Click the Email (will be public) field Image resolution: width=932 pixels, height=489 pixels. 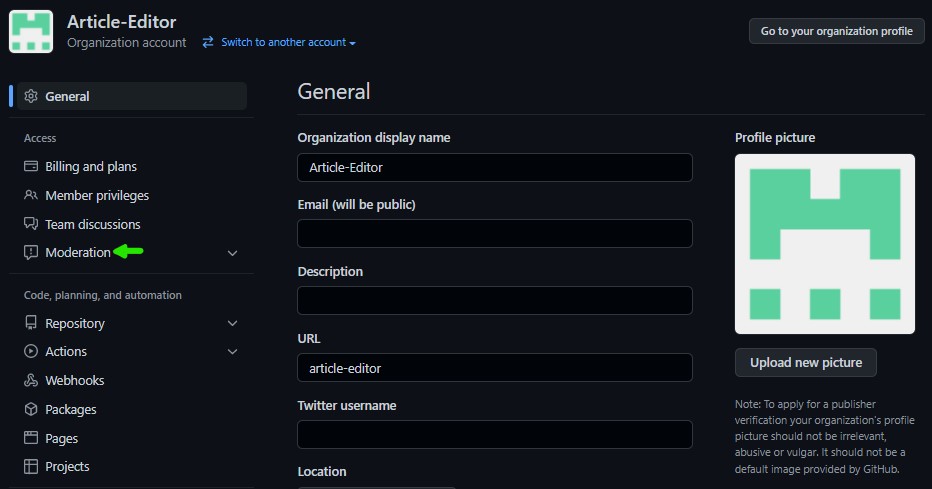(x=495, y=234)
